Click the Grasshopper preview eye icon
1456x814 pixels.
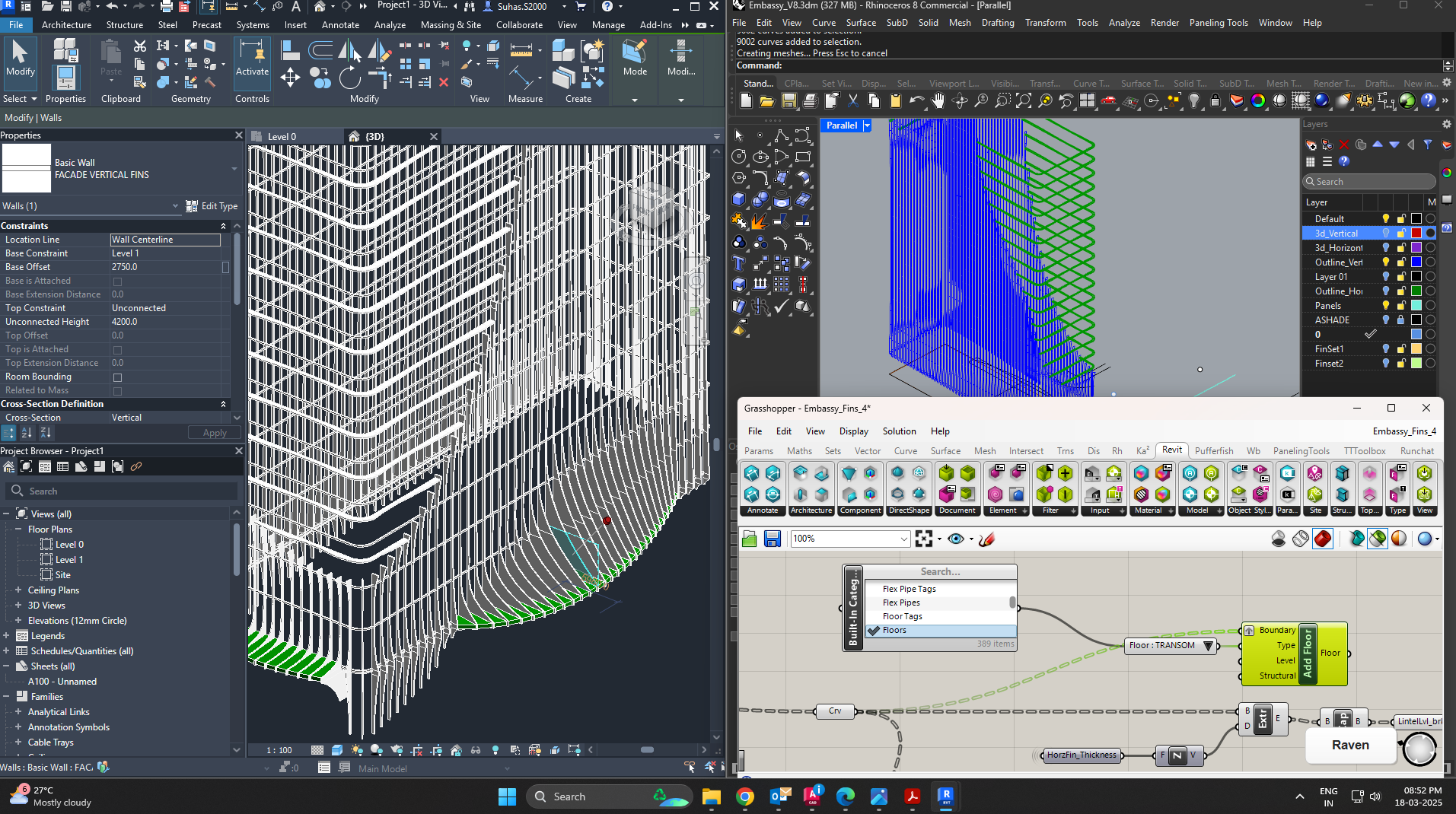(x=956, y=539)
